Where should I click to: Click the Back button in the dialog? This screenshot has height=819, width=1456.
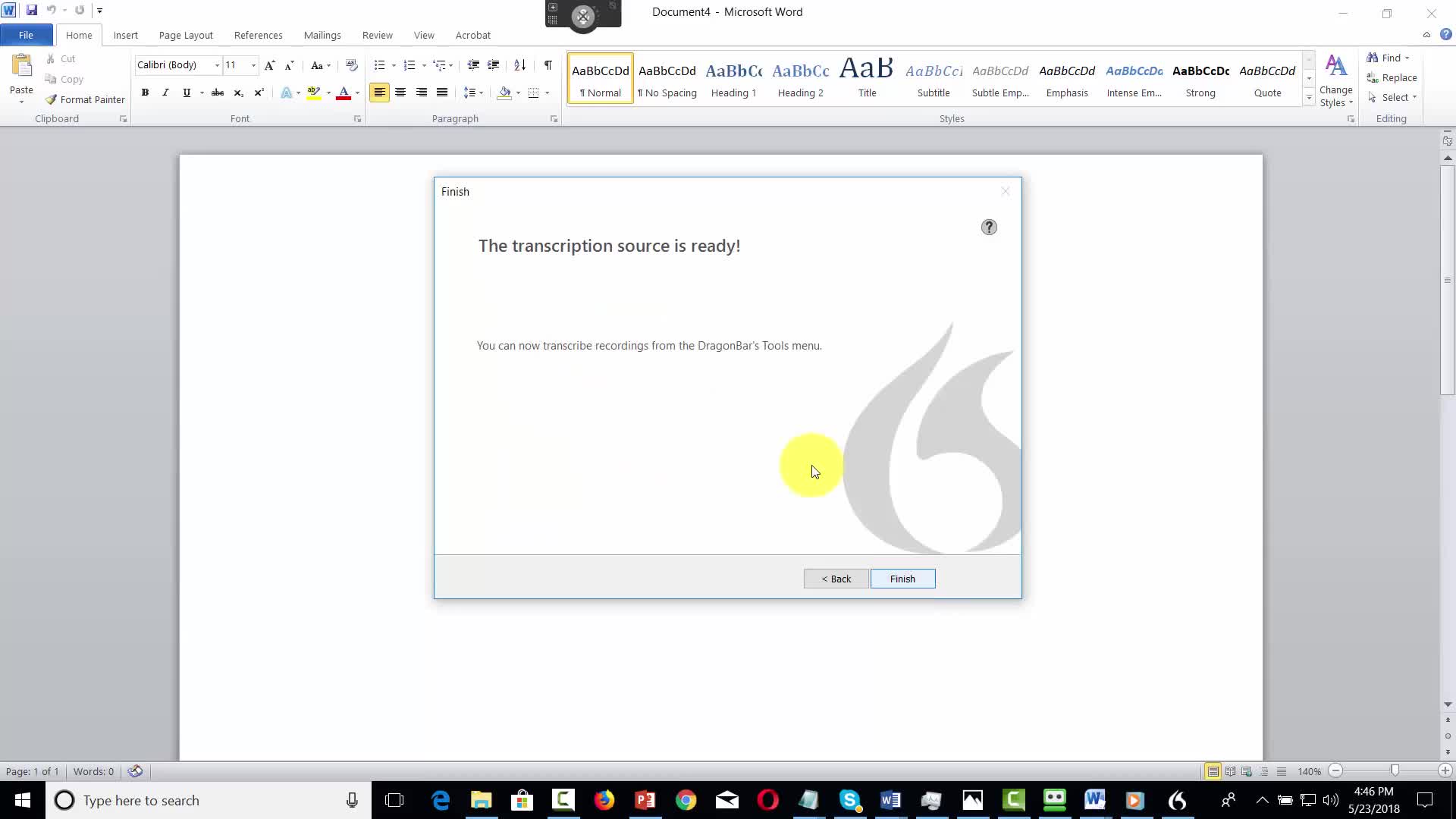[x=836, y=579]
